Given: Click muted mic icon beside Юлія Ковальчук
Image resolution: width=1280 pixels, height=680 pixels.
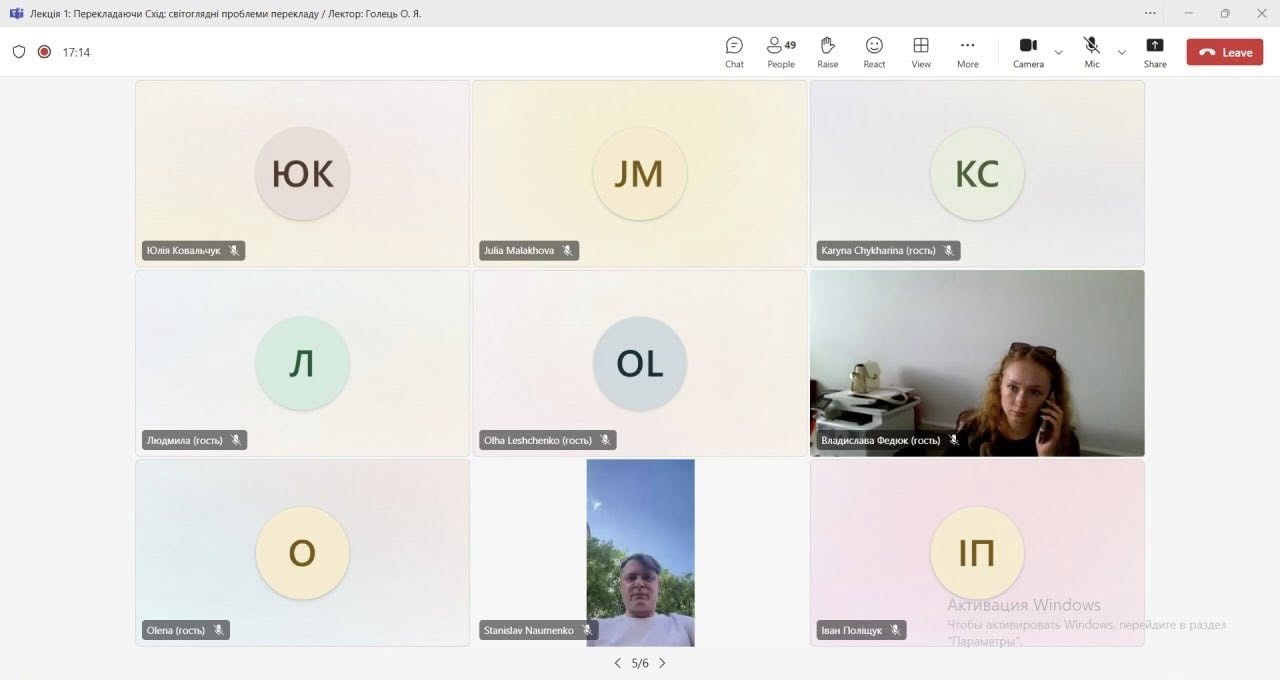Looking at the screenshot, I should coord(234,251).
